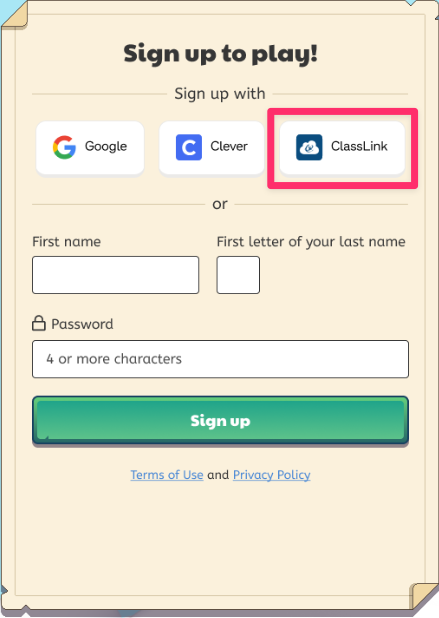Focus the First name text box

pyautogui.click(x=115, y=275)
